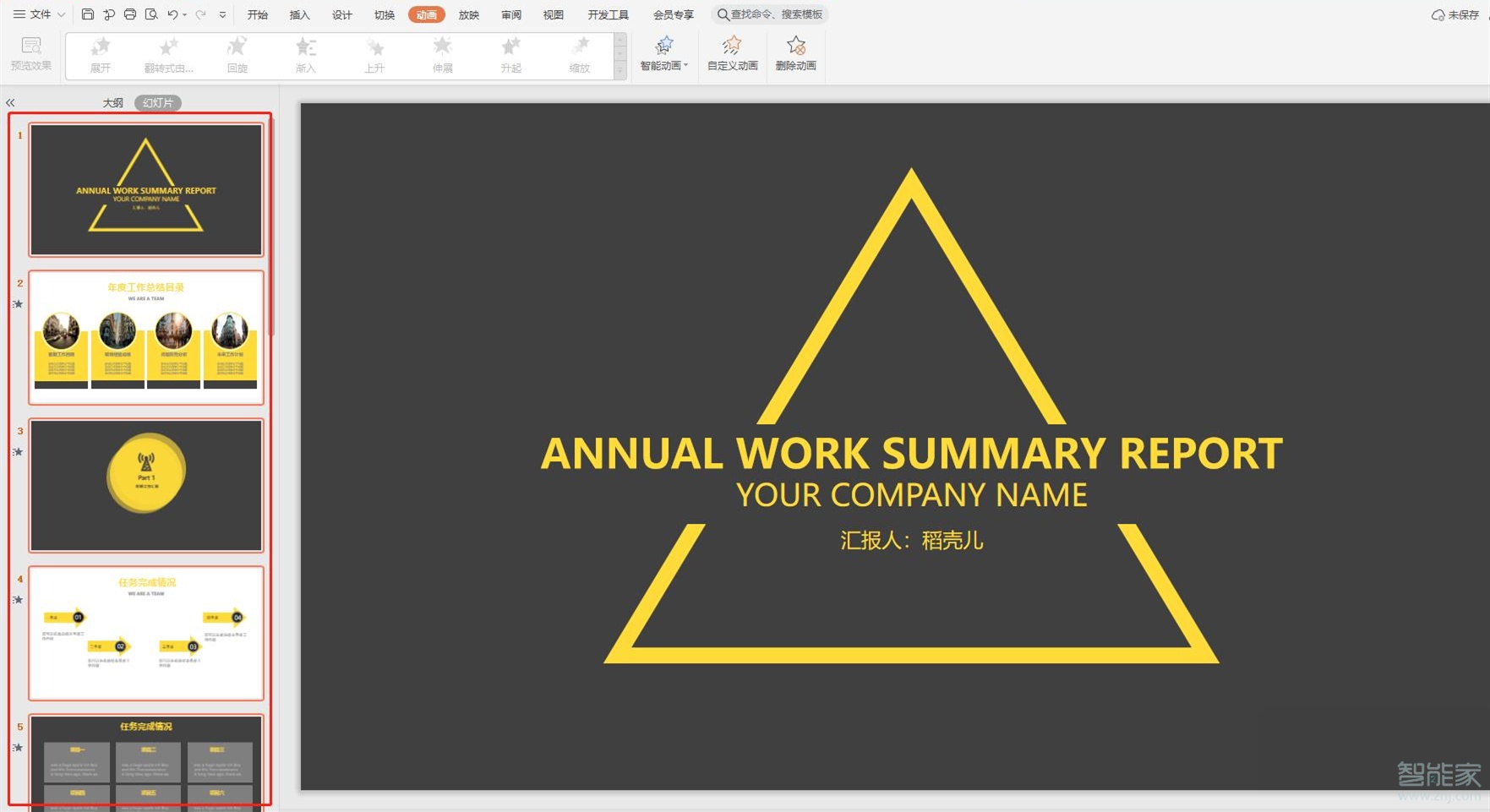Collapse the slide panel with double chevron
The width and height of the screenshot is (1490, 812).
pos(10,102)
